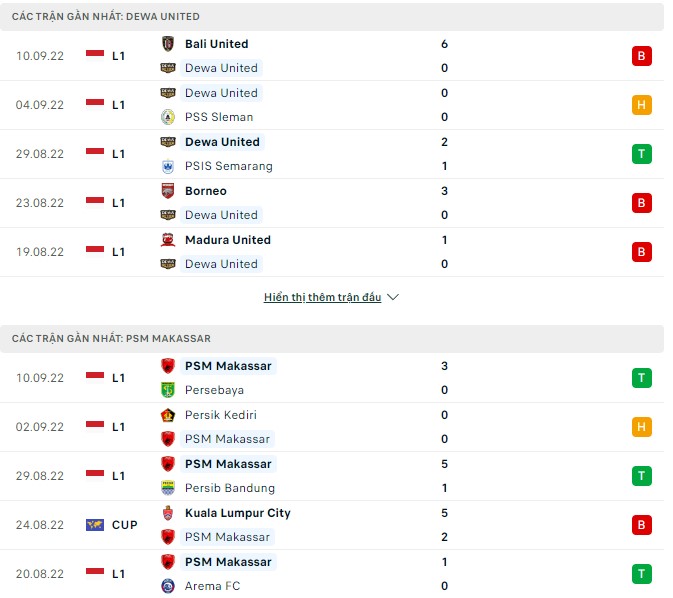Click green T badge for PSIS Semarang match
Viewport: 673px width, 598px height.
(x=641, y=154)
